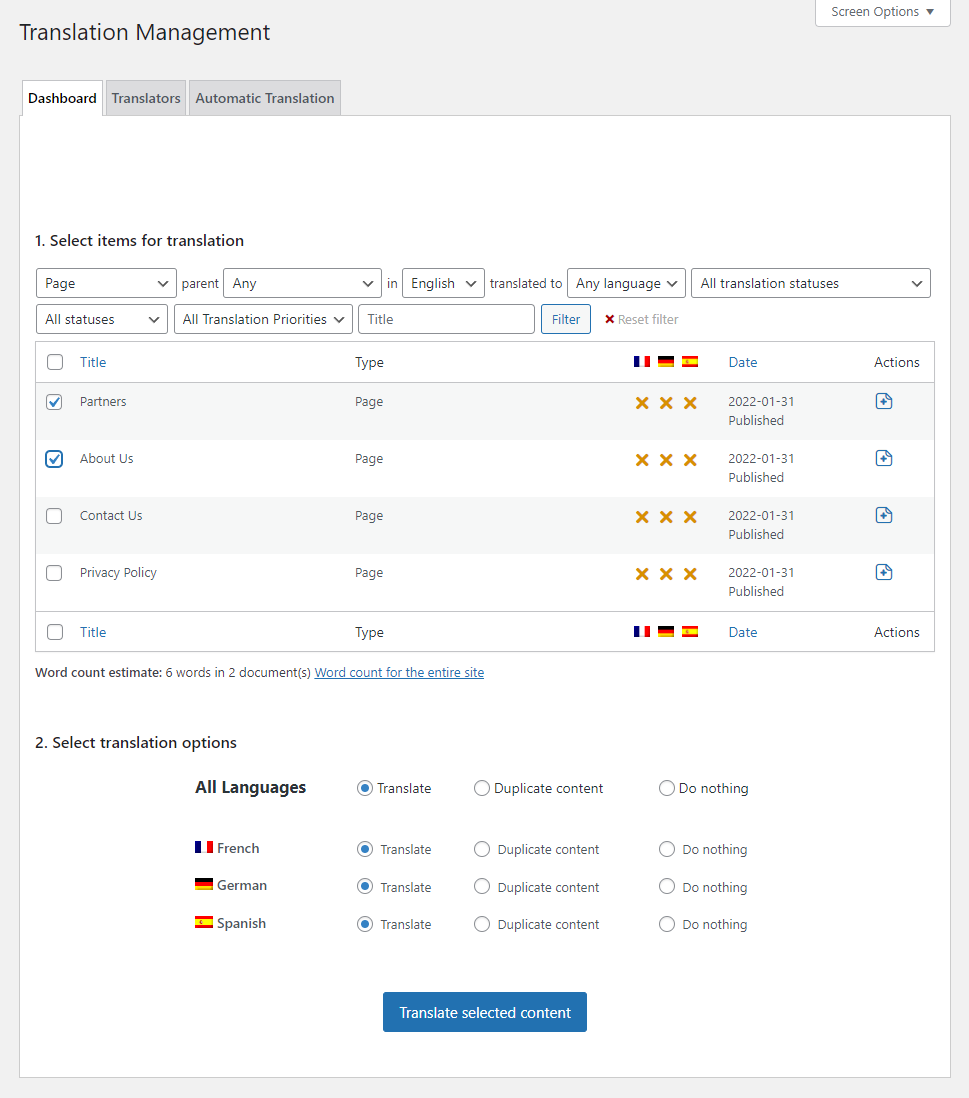Screen dimensions: 969x1098
Task: Select Duplicate content for German
Action: 481,886
